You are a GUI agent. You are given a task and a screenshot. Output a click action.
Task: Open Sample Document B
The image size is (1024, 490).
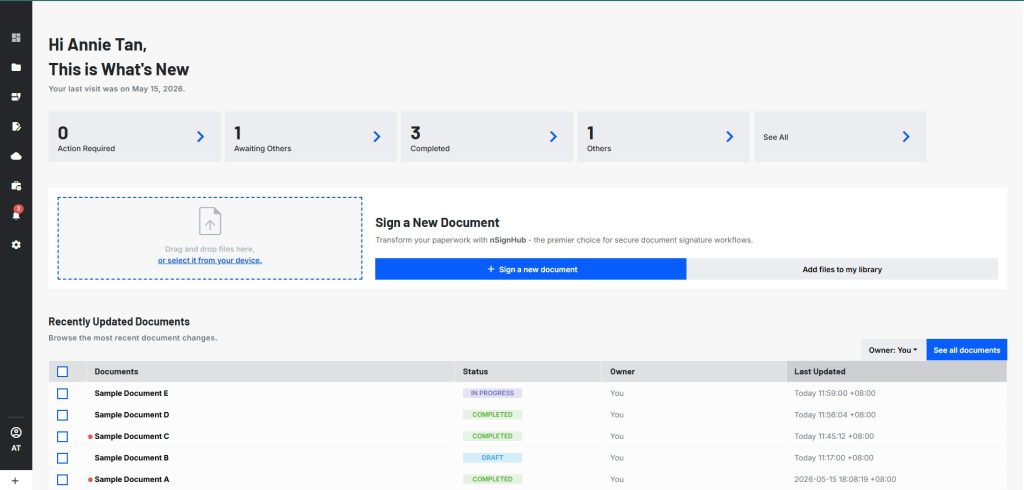(x=131, y=458)
